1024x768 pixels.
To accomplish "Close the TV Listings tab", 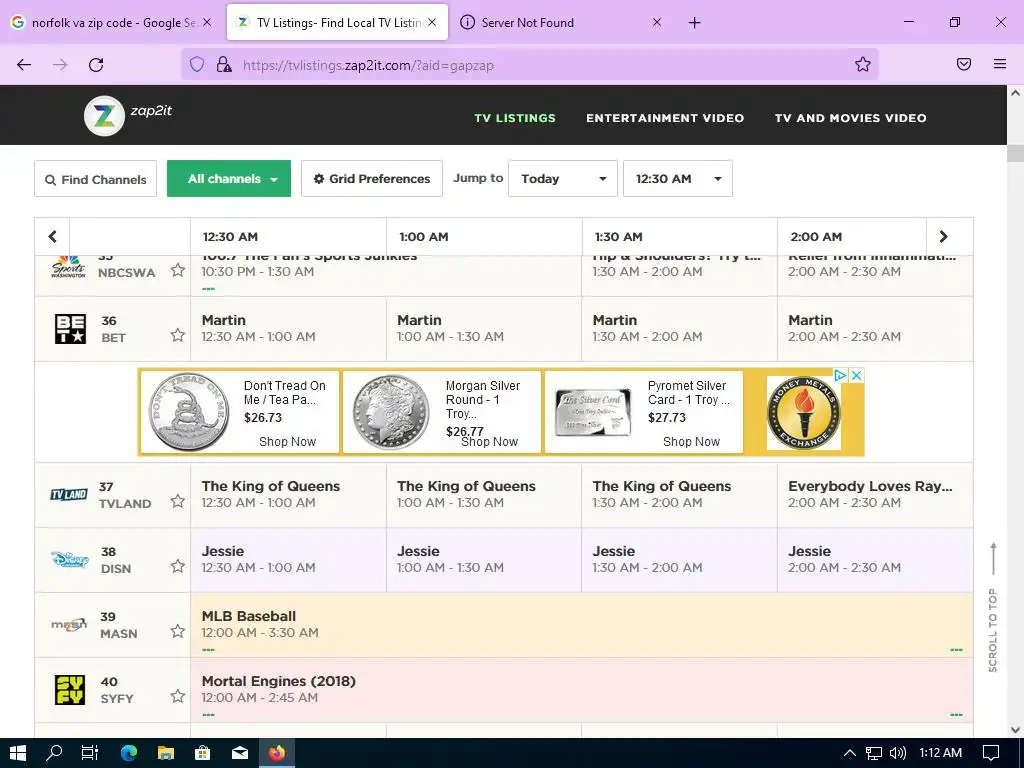I will (432, 23).
